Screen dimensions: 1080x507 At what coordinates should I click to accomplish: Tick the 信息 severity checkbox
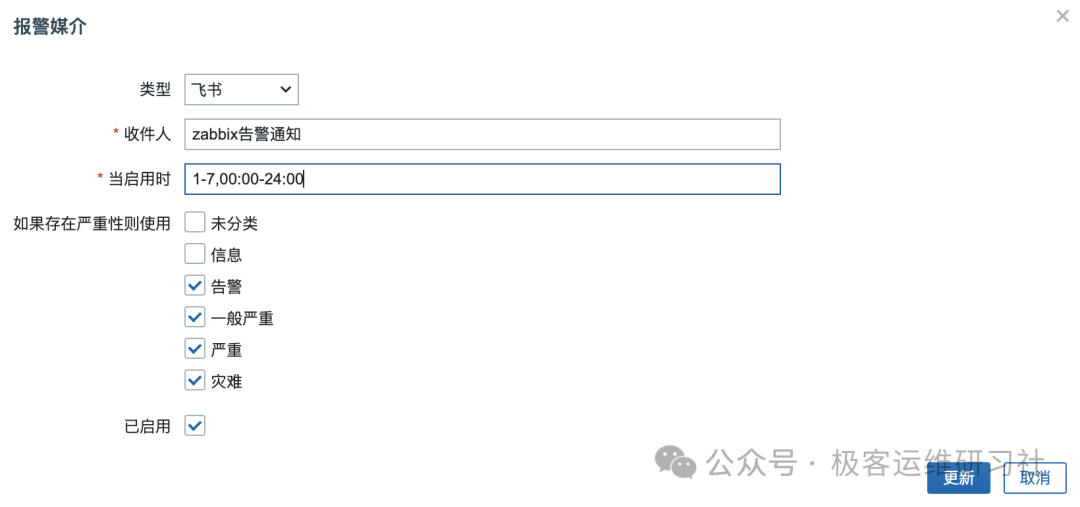pyautogui.click(x=195, y=254)
